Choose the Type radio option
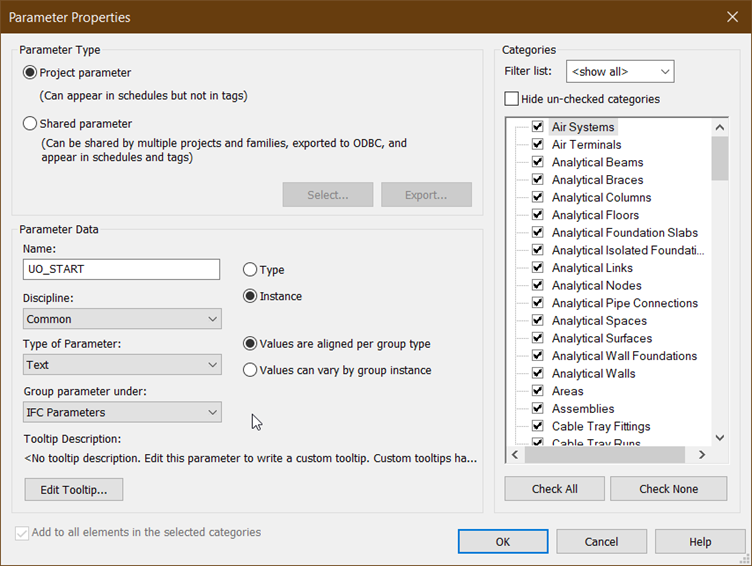Screen dimensions: 752x566 250,270
